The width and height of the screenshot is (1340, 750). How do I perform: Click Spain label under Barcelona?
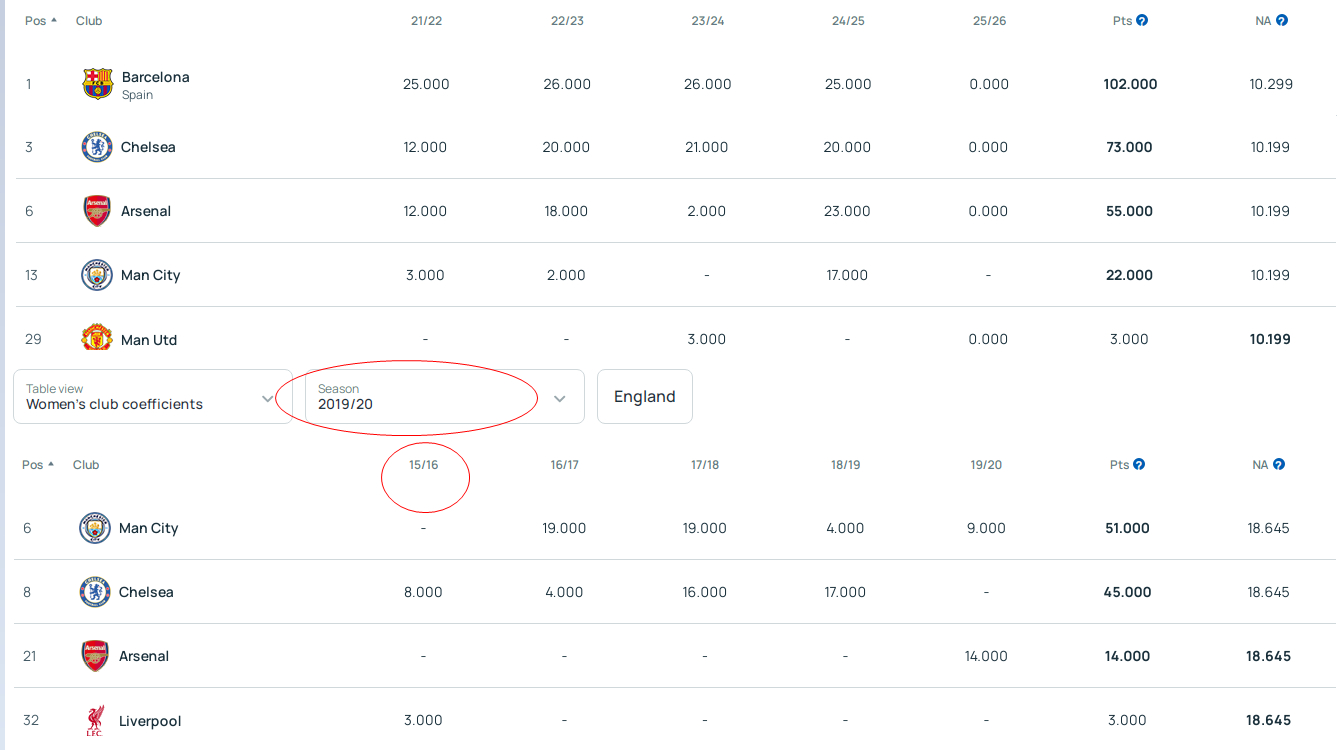pyautogui.click(x=138, y=95)
